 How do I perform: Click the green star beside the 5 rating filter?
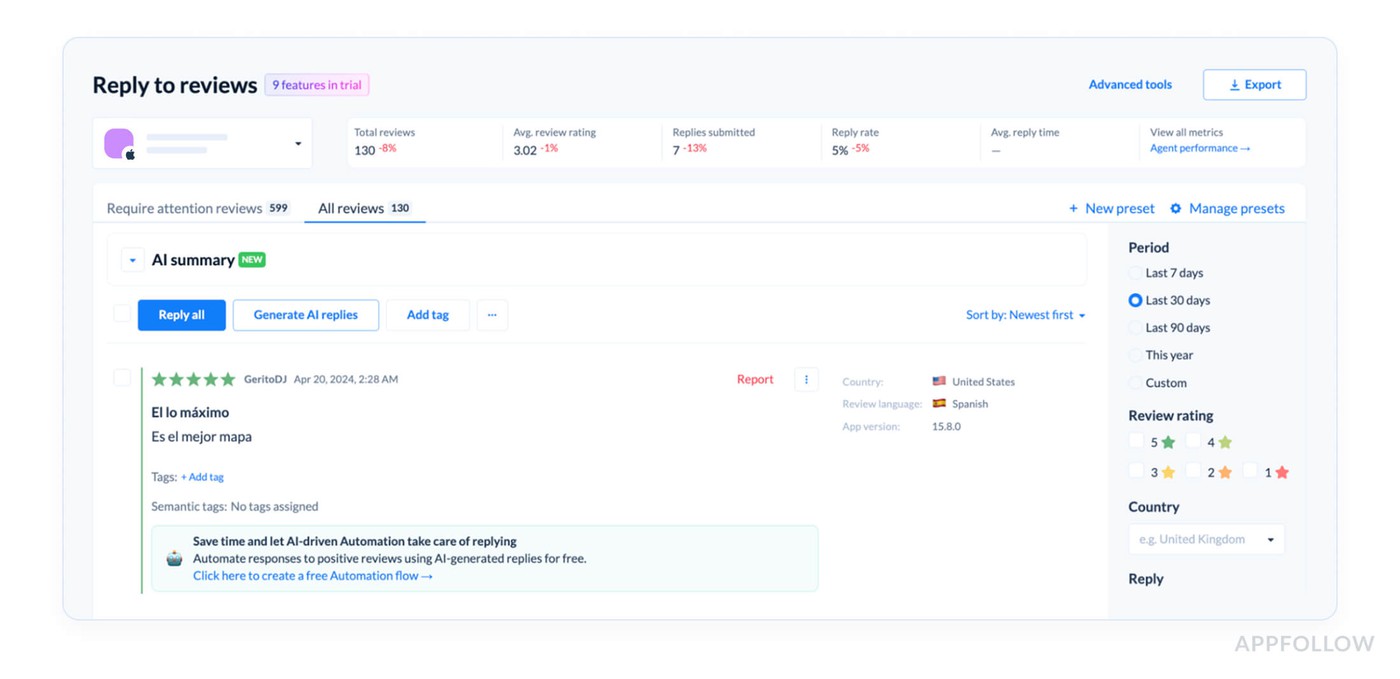point(1166,441)
